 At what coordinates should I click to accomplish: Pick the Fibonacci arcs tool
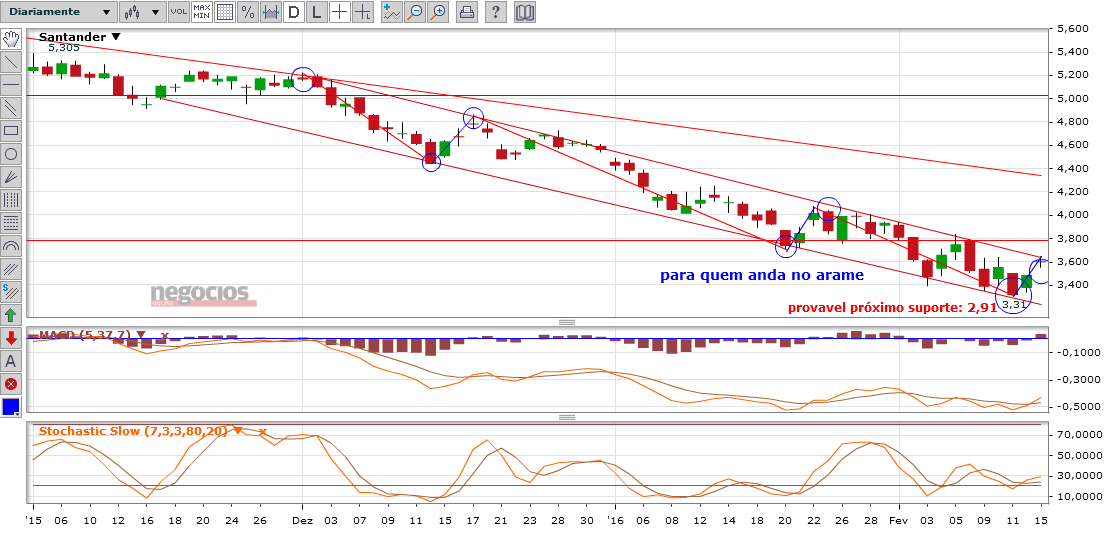click(11, 246)
